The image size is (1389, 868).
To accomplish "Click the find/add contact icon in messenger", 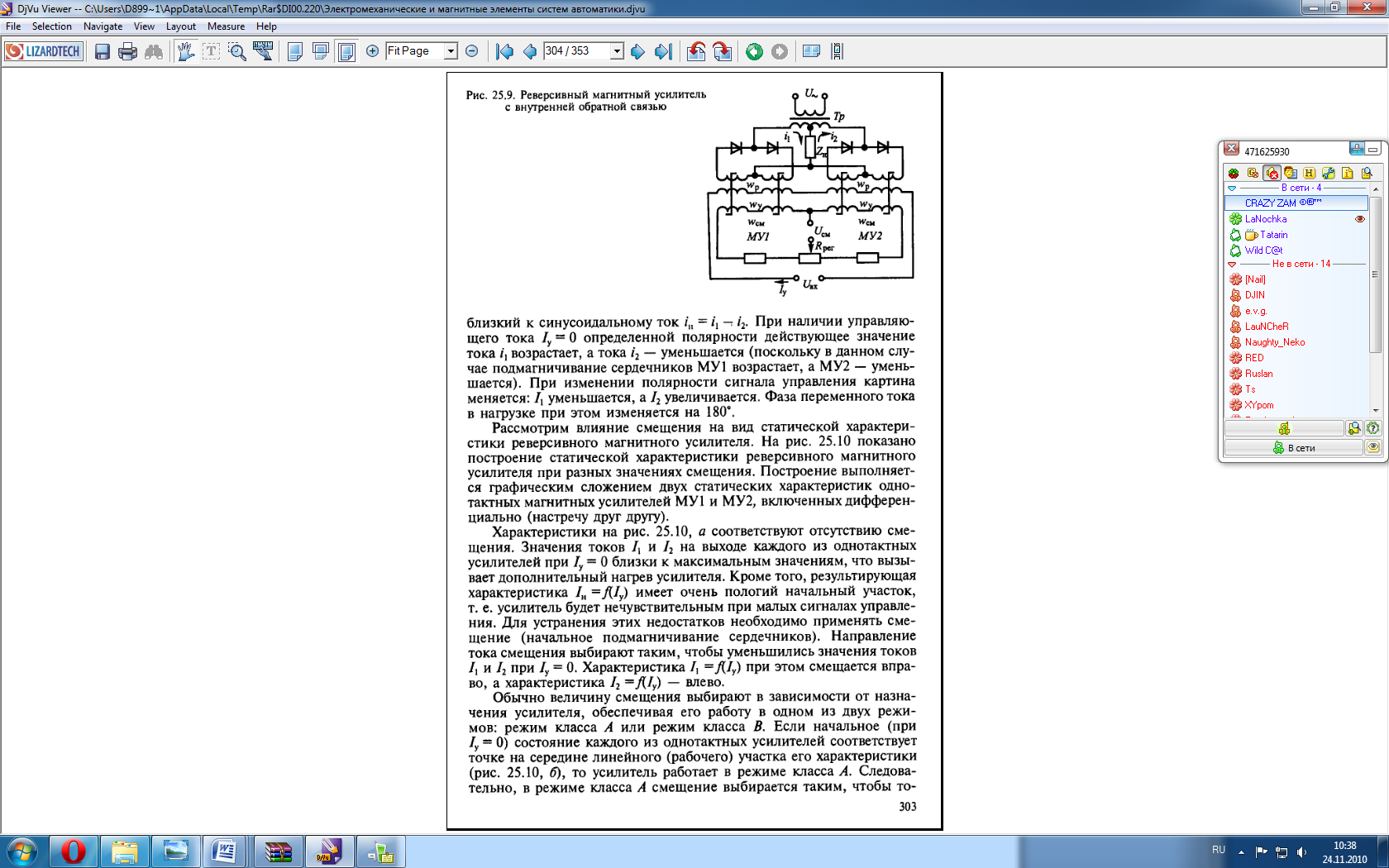I will [x=1353, y=428].
